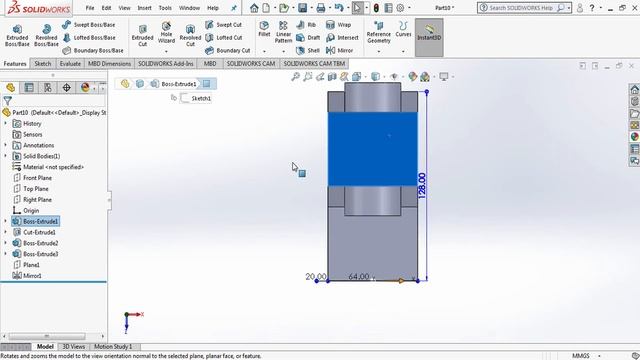Expand the History tree node
640x360 pixels.
(5, 123)
